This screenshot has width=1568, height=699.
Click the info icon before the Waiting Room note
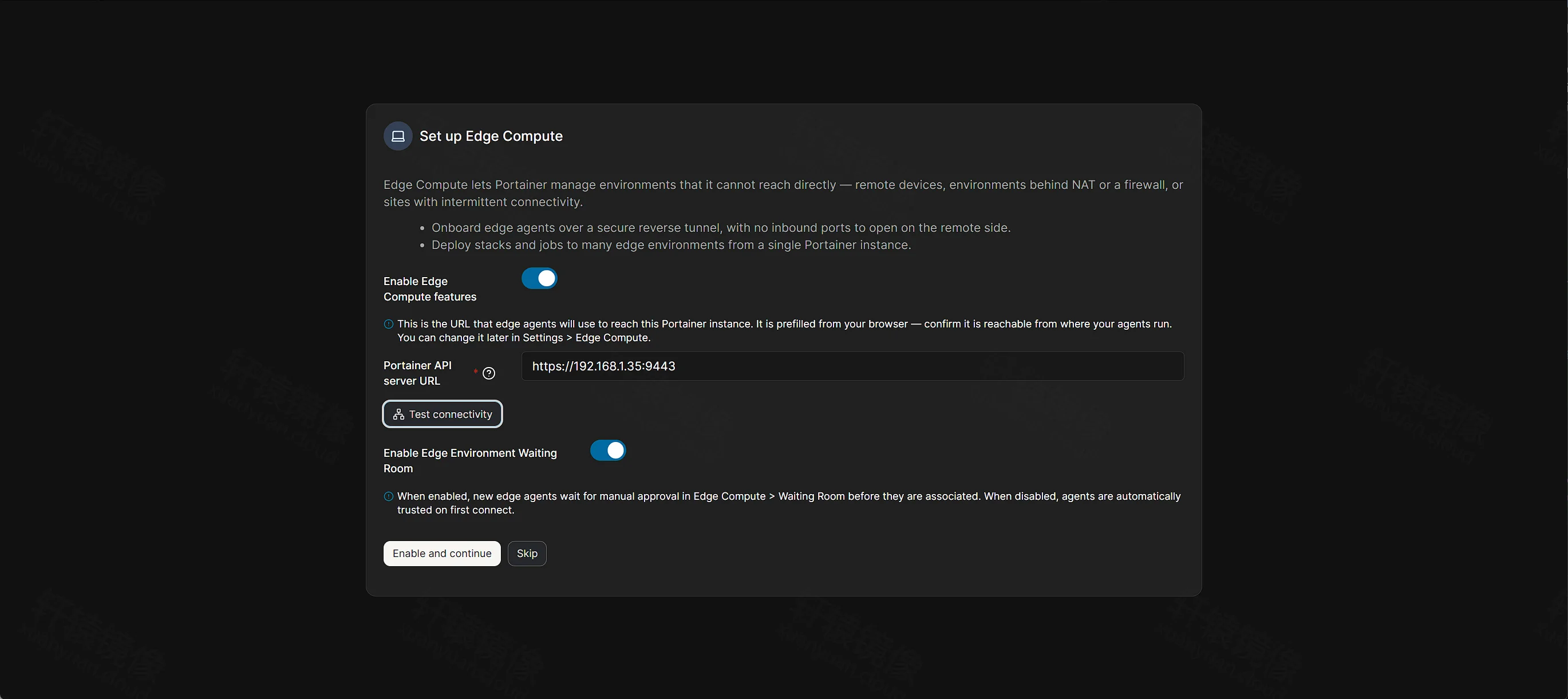[388, 496]
